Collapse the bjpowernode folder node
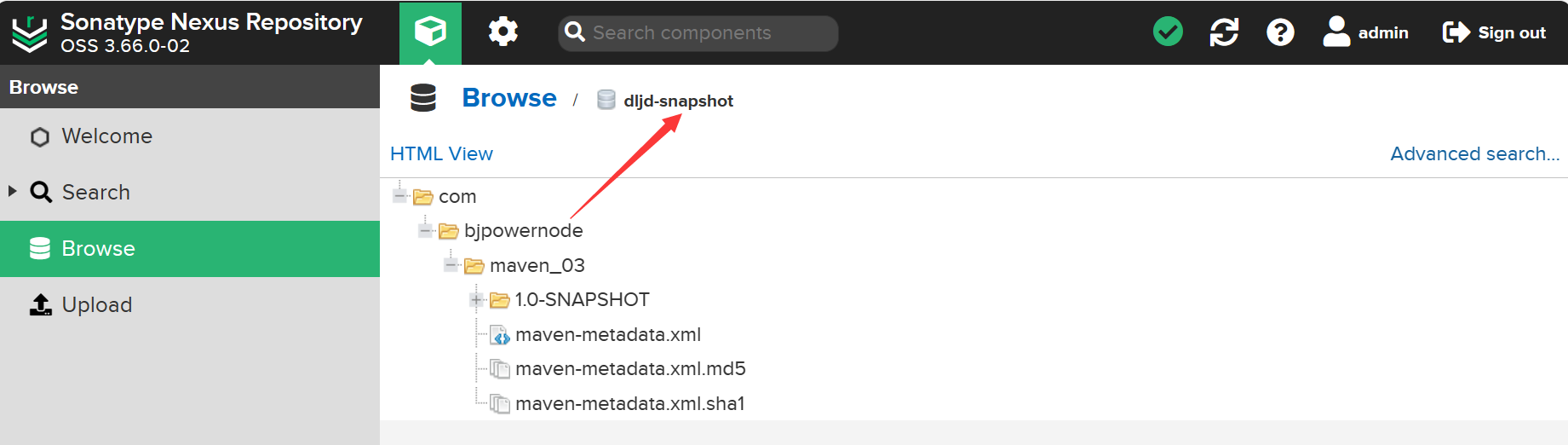The width and height of the screenshot is (1568, 445). (426, 230)
